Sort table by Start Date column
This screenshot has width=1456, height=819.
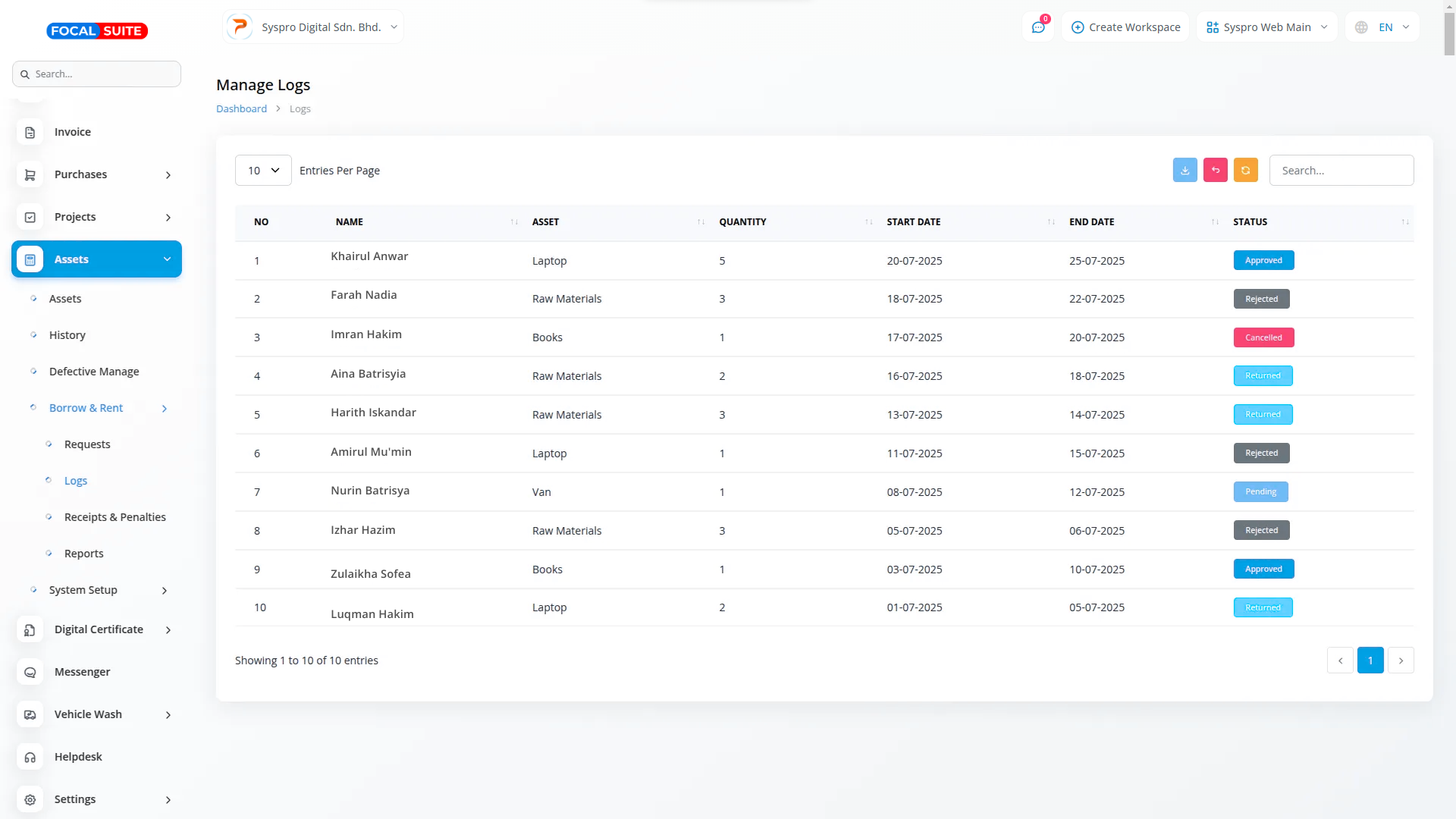pos(913,221)
